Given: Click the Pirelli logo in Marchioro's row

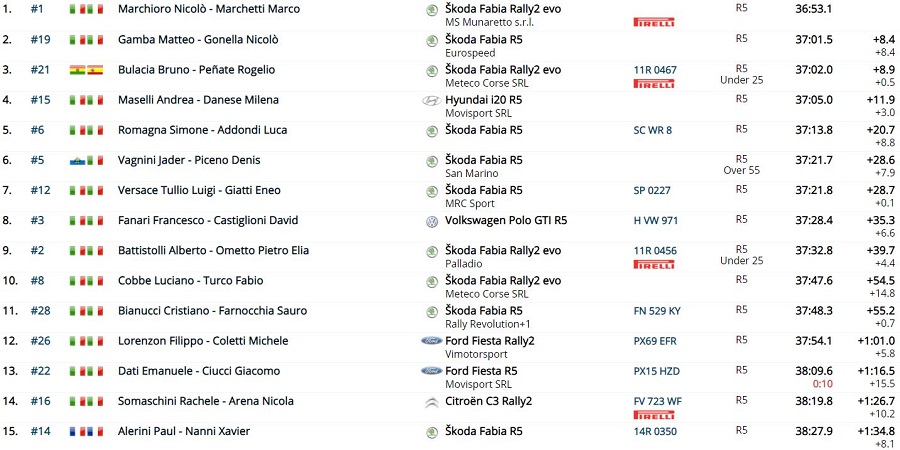Looking at the screenshot, I should tap(654, 21).
